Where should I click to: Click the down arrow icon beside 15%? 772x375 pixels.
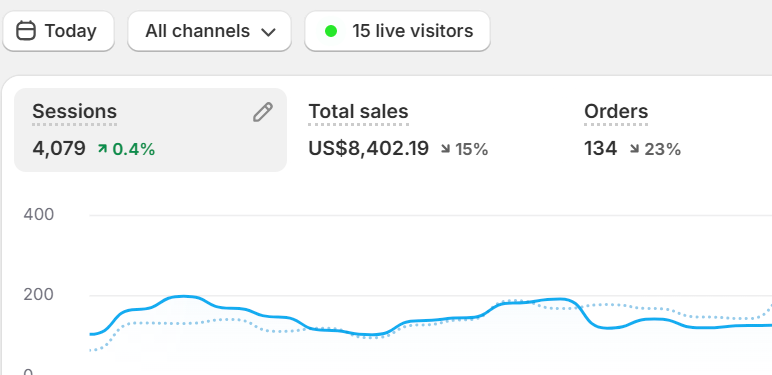pos(446,149)
